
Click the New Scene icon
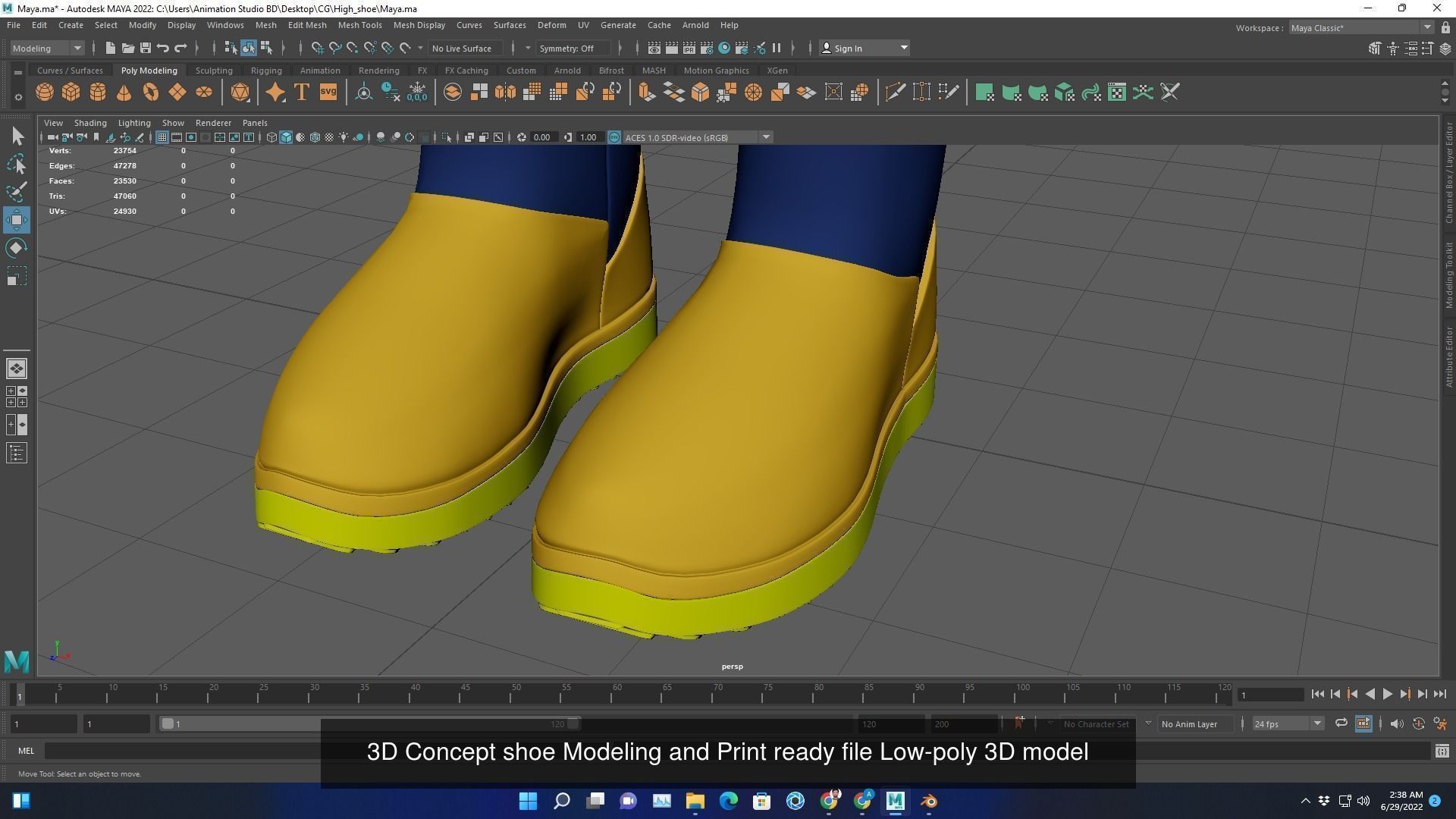110,48
